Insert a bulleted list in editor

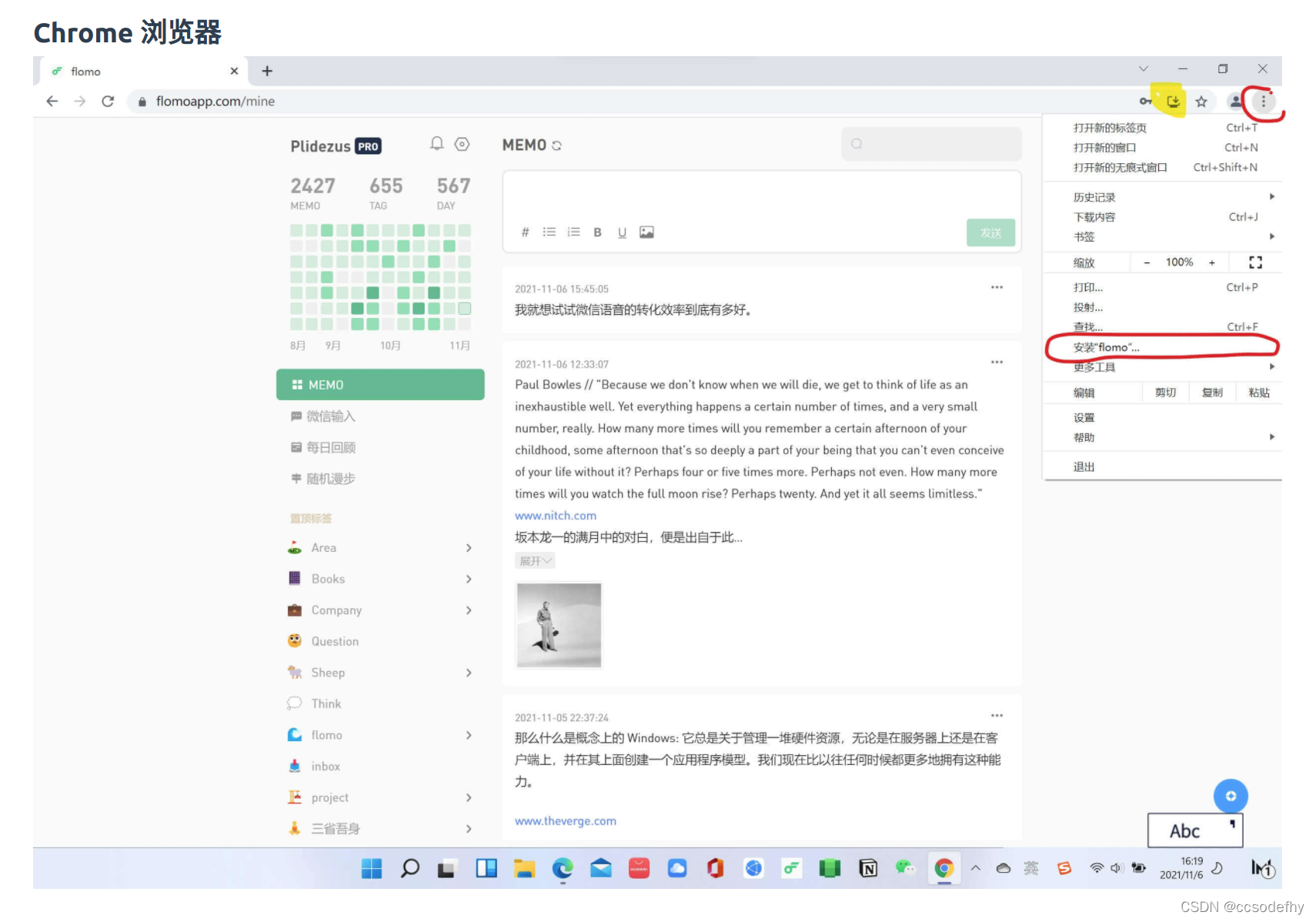[x=549, y=232]
